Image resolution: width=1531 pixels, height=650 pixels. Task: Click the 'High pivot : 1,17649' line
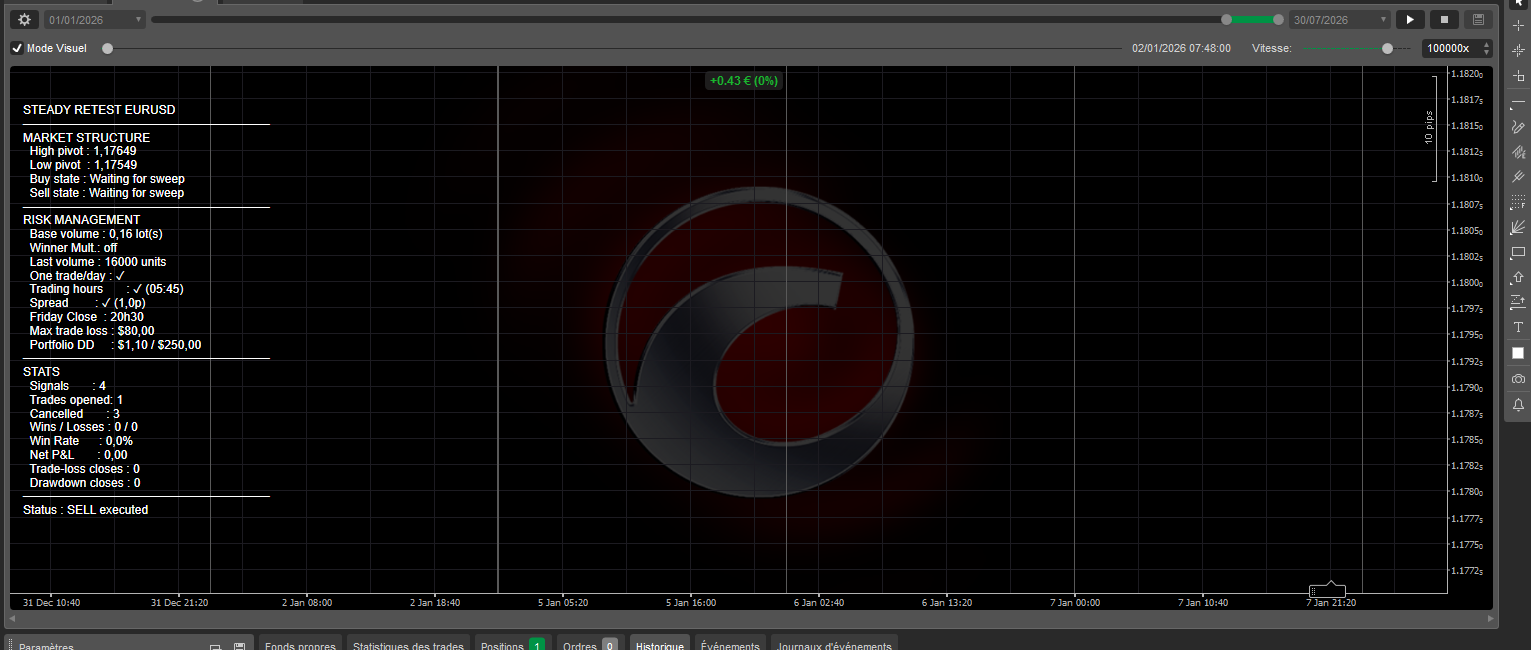point(83,151)
